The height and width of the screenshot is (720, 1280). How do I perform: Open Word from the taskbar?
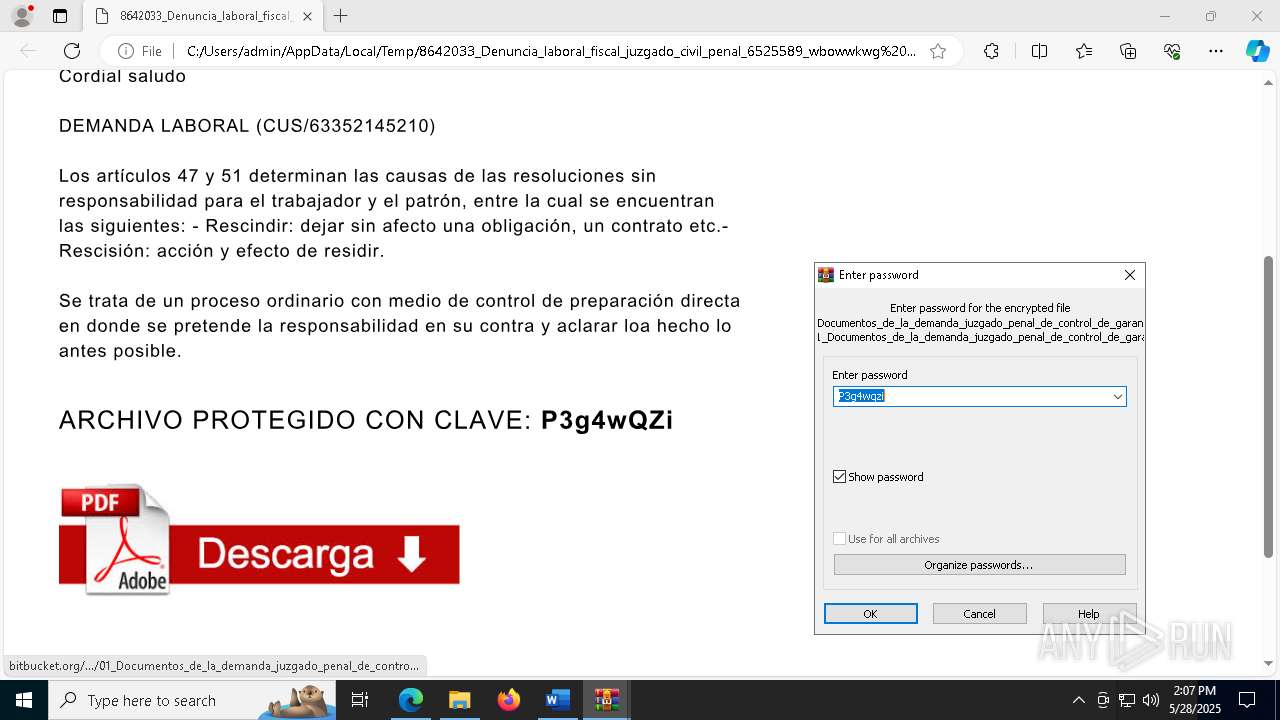tap(557, 700)
